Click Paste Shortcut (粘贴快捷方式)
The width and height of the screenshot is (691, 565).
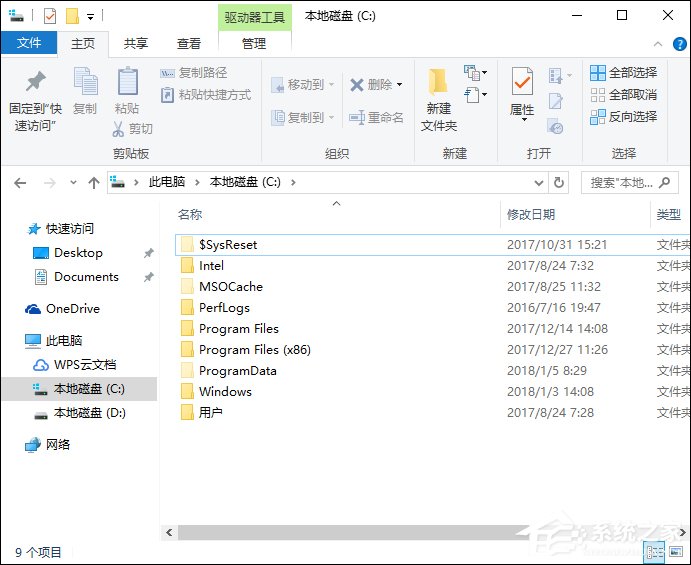pos(206,95)
